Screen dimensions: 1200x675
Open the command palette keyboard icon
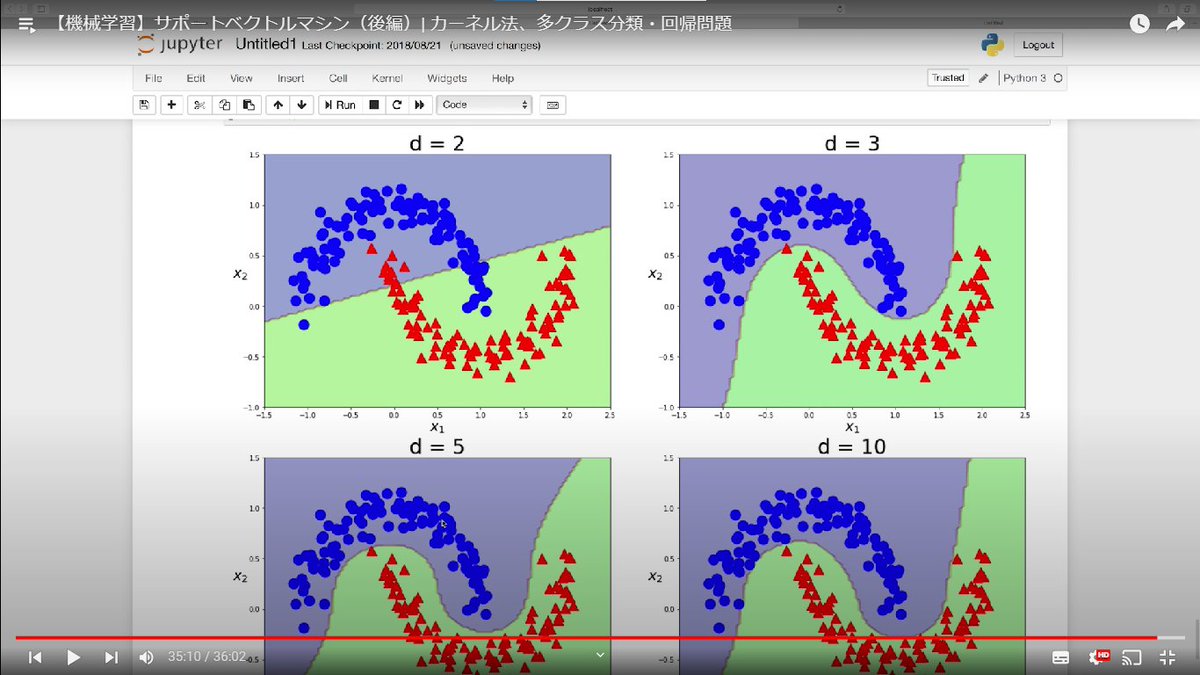[552, 104]
